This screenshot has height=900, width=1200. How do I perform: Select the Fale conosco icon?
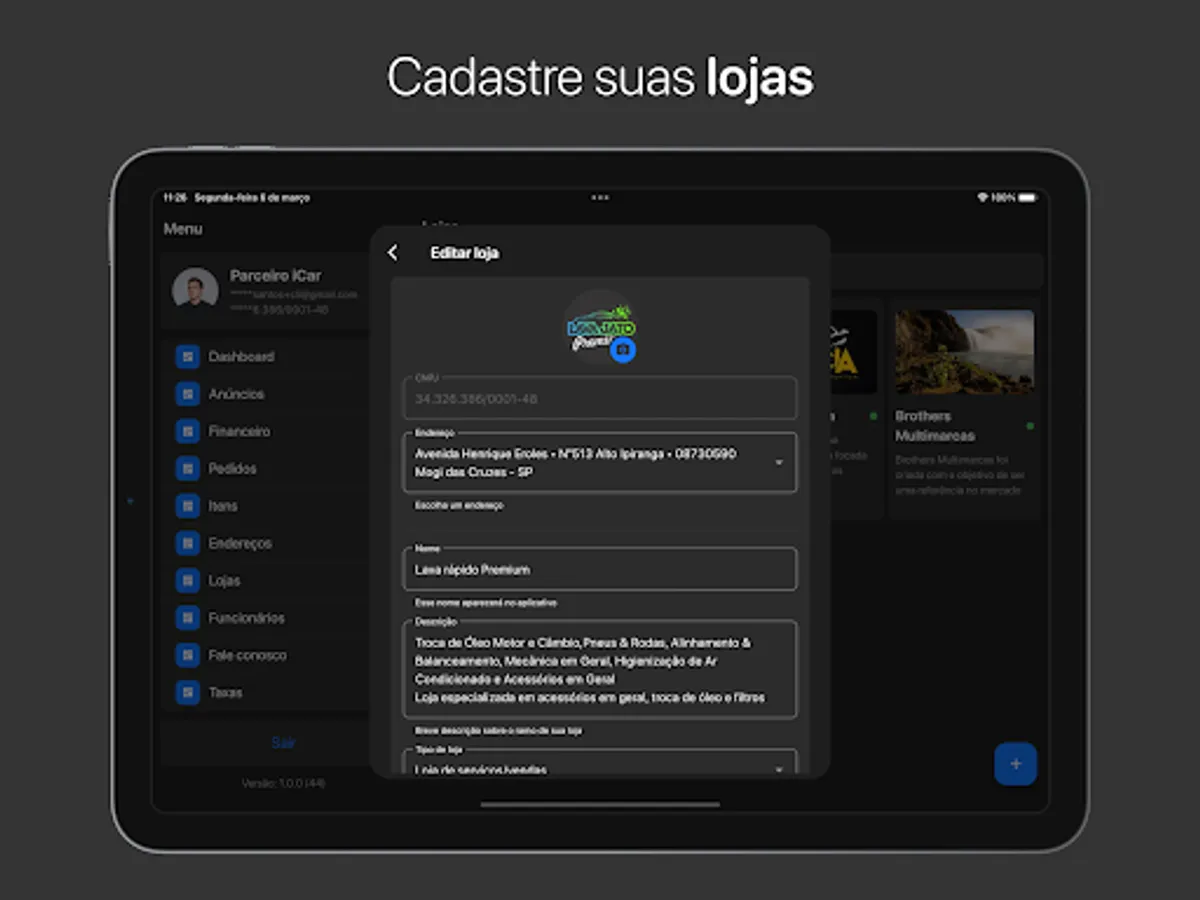188,655
